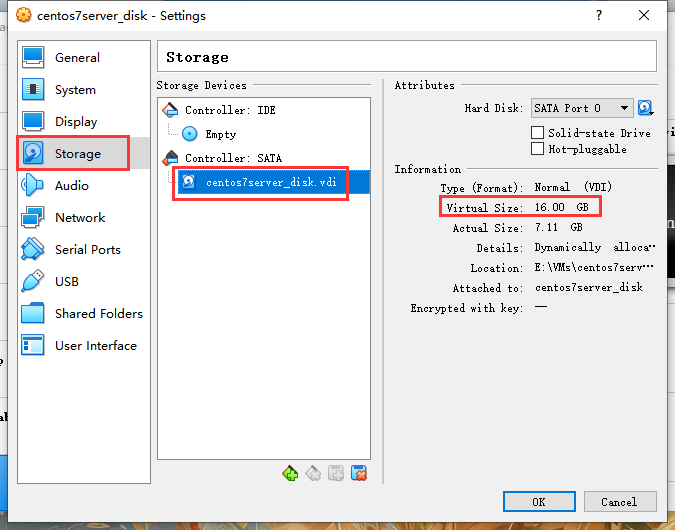Open the General settings category
Viewport: 675px width, 530px height.
84,58
